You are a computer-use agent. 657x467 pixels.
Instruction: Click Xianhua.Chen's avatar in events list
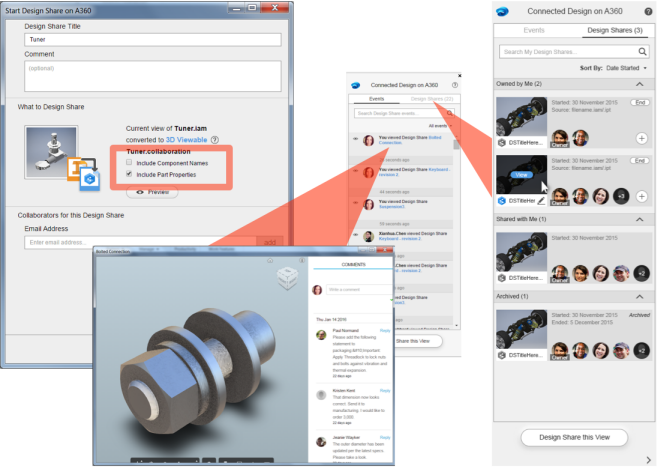[369, 236]
